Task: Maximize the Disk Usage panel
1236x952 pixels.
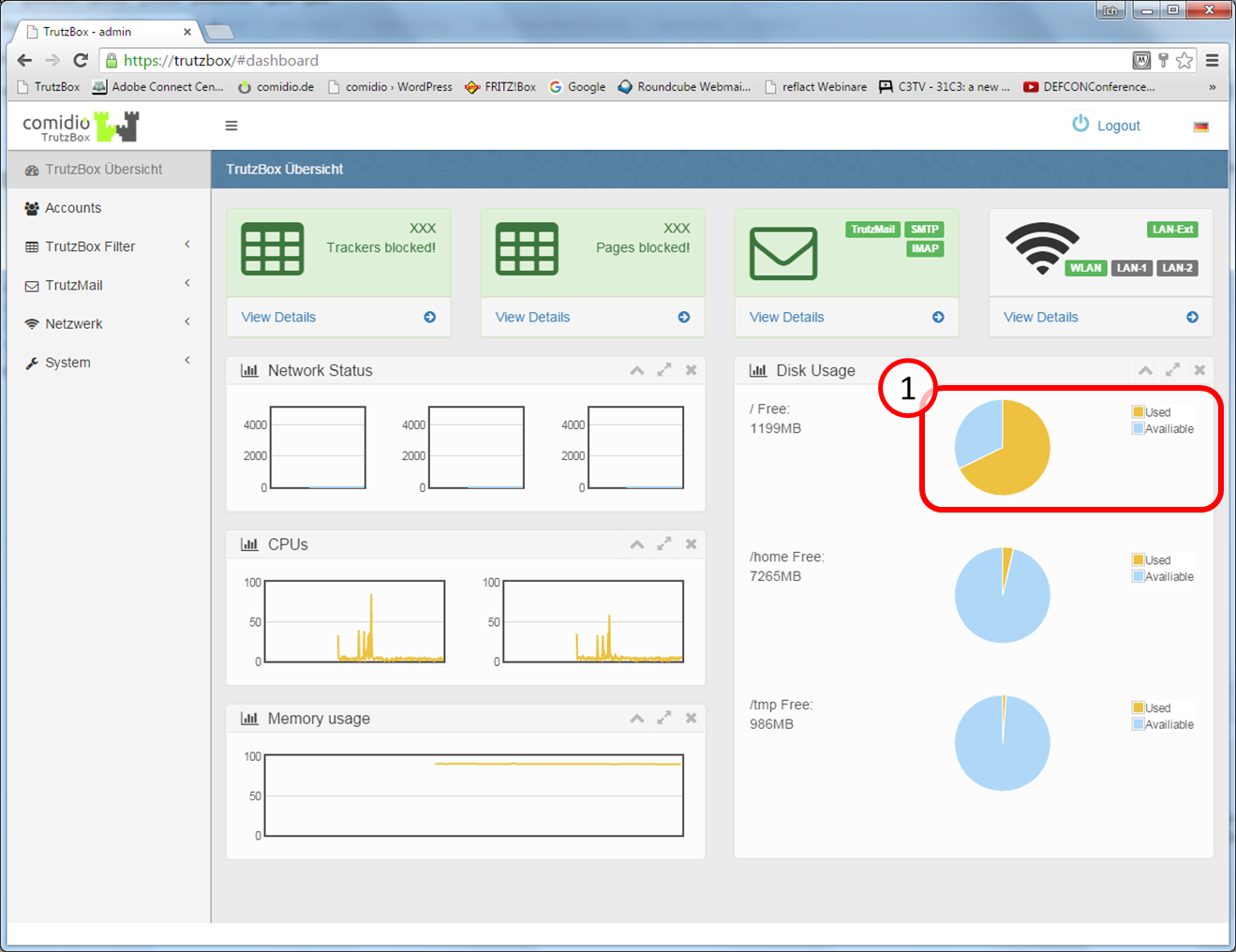Action: click(1173, 370)
